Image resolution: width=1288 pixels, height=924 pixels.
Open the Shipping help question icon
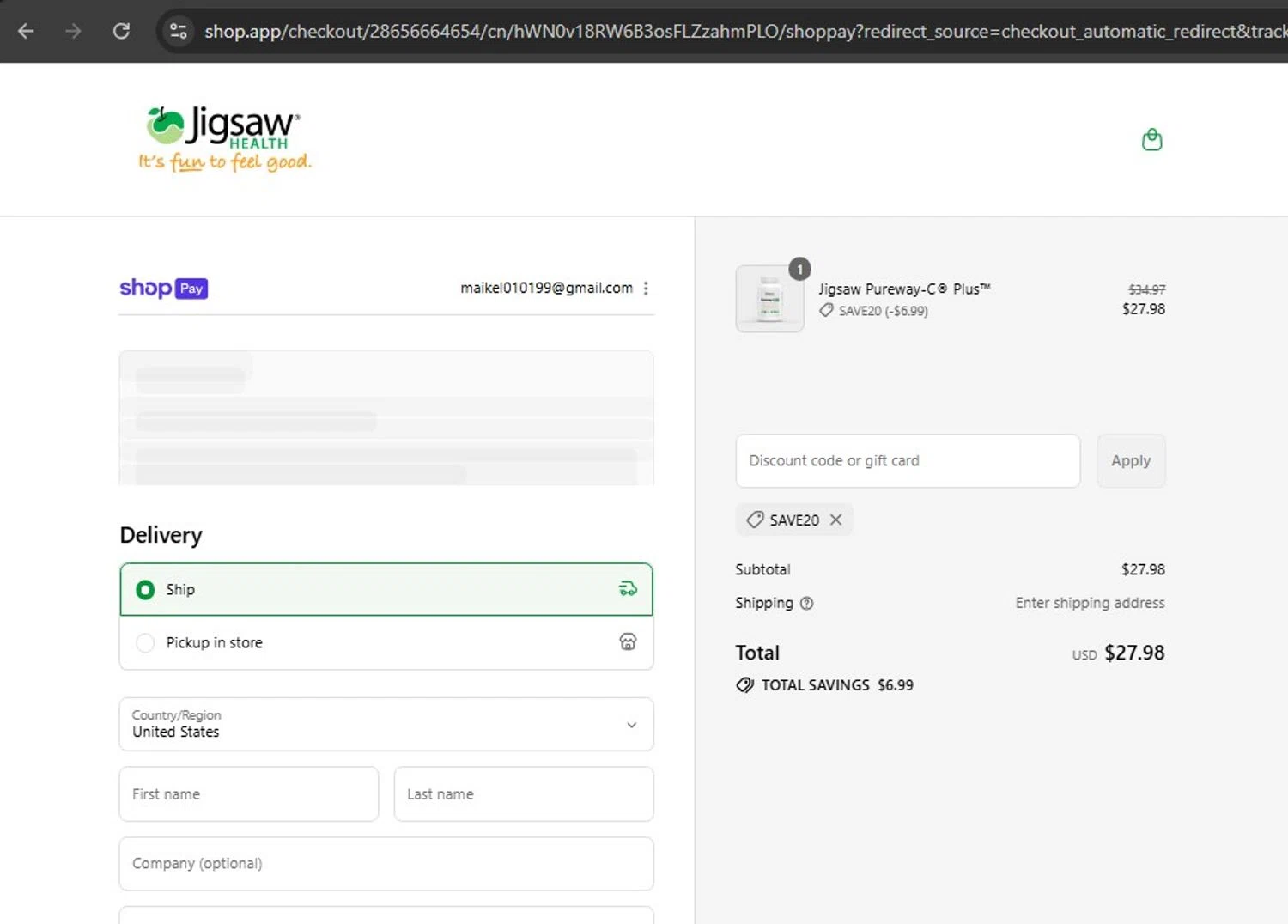[x=806, y=603]
